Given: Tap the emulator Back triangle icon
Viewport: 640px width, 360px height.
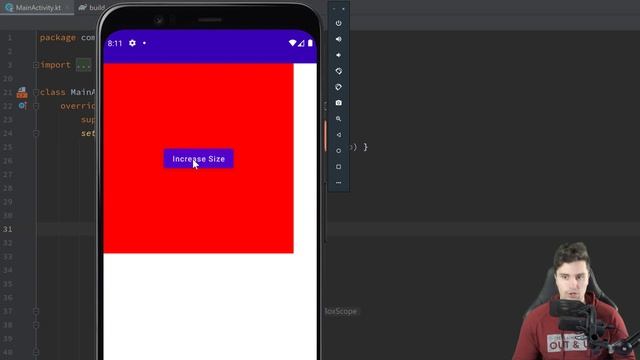Looking at the screenshot, I should 338,135.
